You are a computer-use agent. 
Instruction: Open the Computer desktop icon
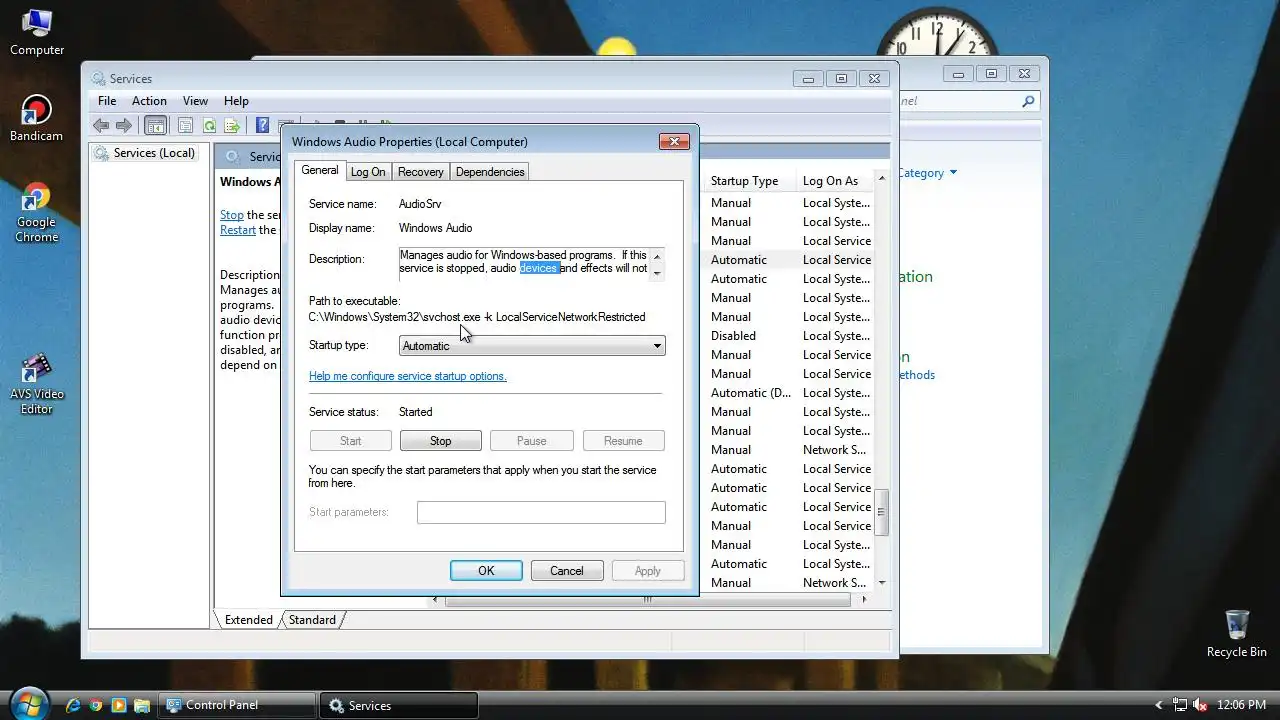pyautogui.click(x=37, y=32)
